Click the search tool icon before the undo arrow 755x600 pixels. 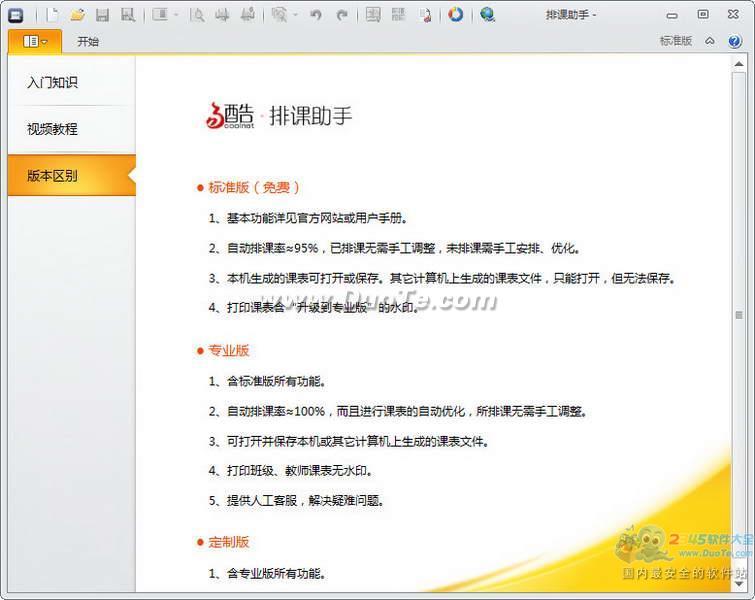pyautogui.click(x=279, y=15)
